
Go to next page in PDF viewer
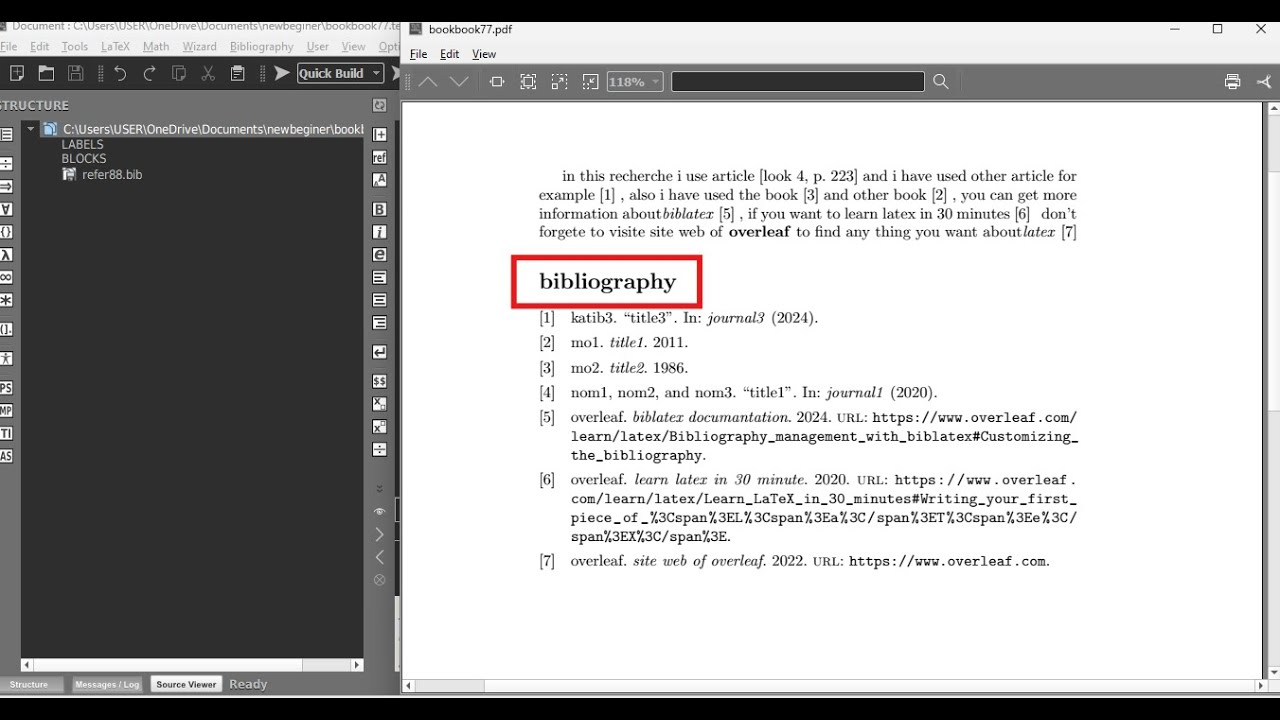[459, 82]
